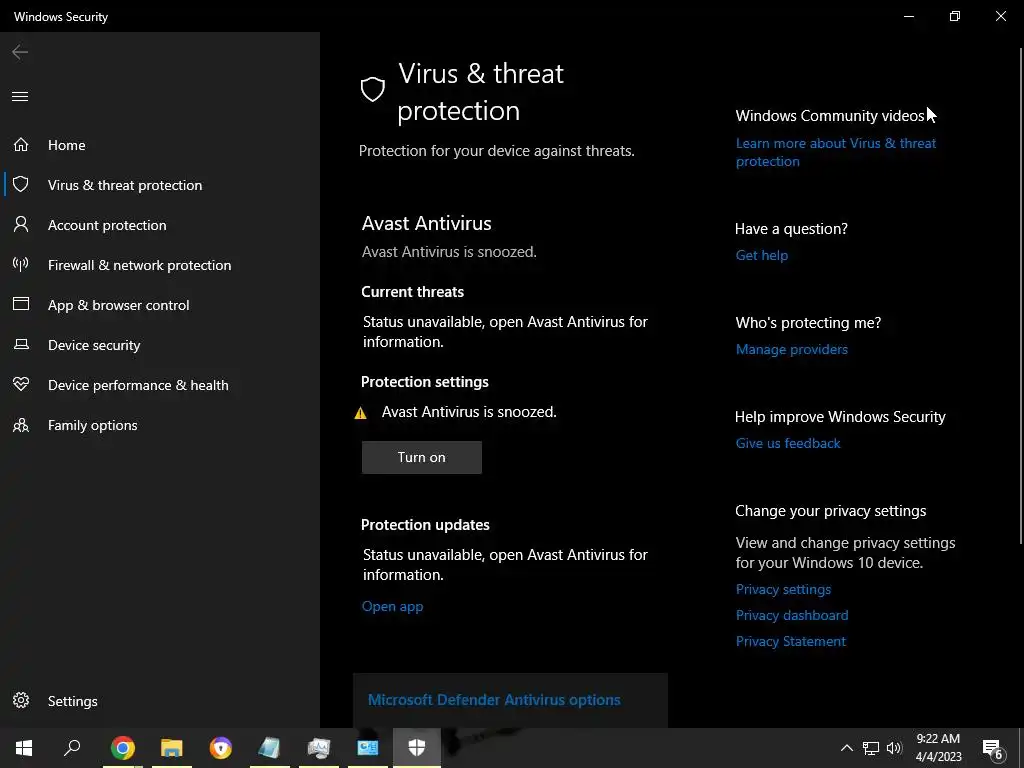This screenshot has height=768, width=1024.
Task: Click the Account protection person icon
Action: pos(21,225)
